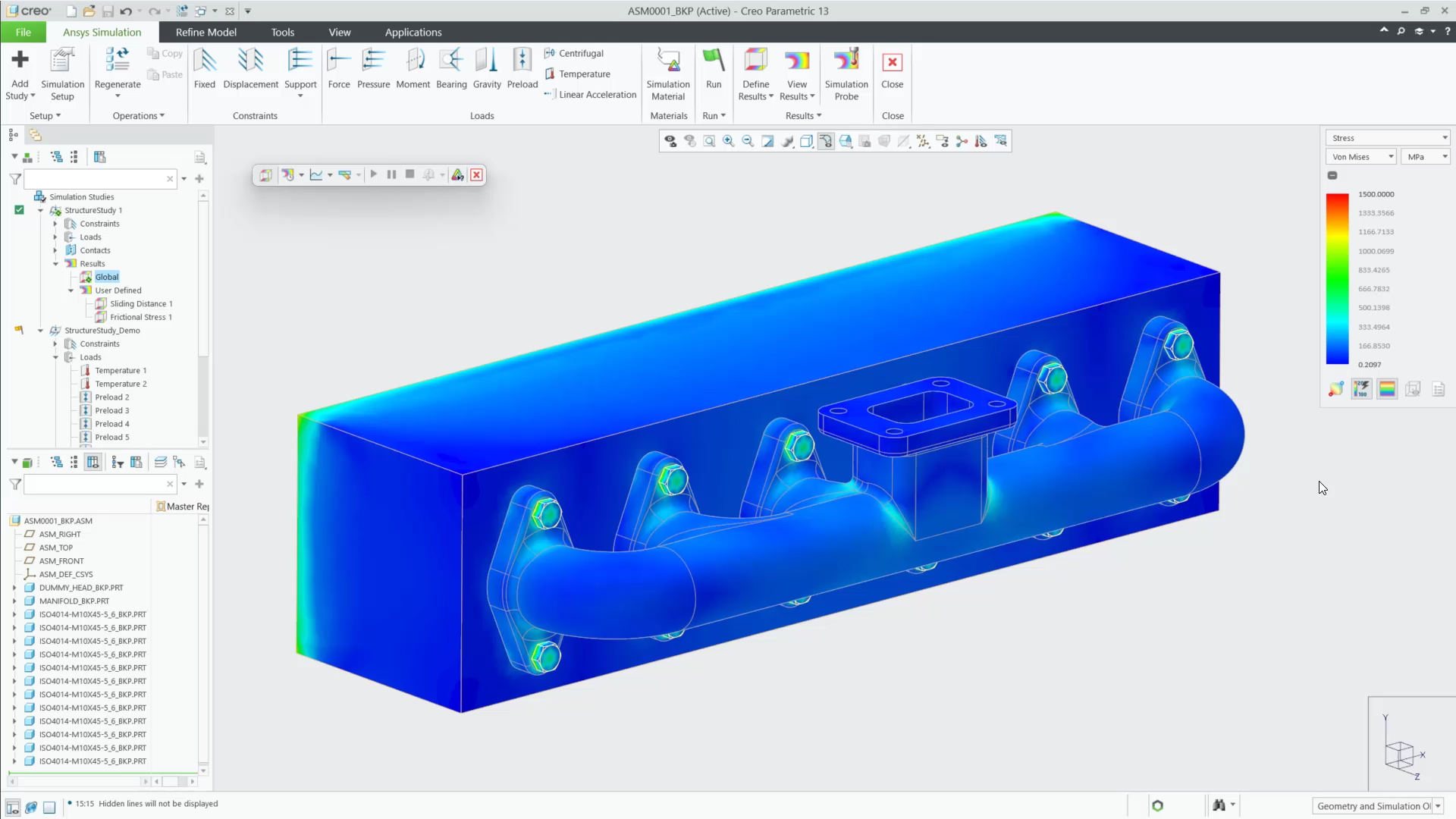Add a Moment load
Viewport: 1456px width, 819px height.
[413, 68]
